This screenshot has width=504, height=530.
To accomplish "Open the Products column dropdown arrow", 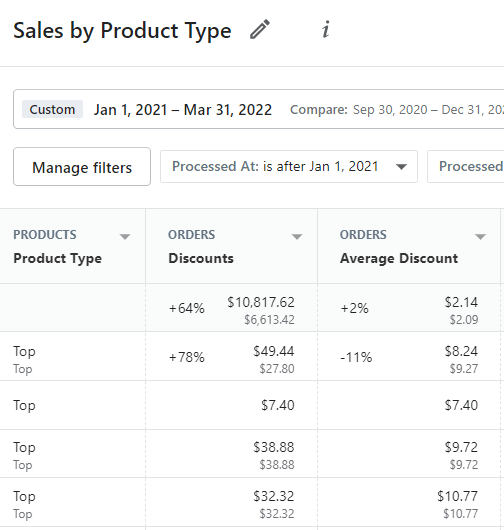I will coord(125,236).
